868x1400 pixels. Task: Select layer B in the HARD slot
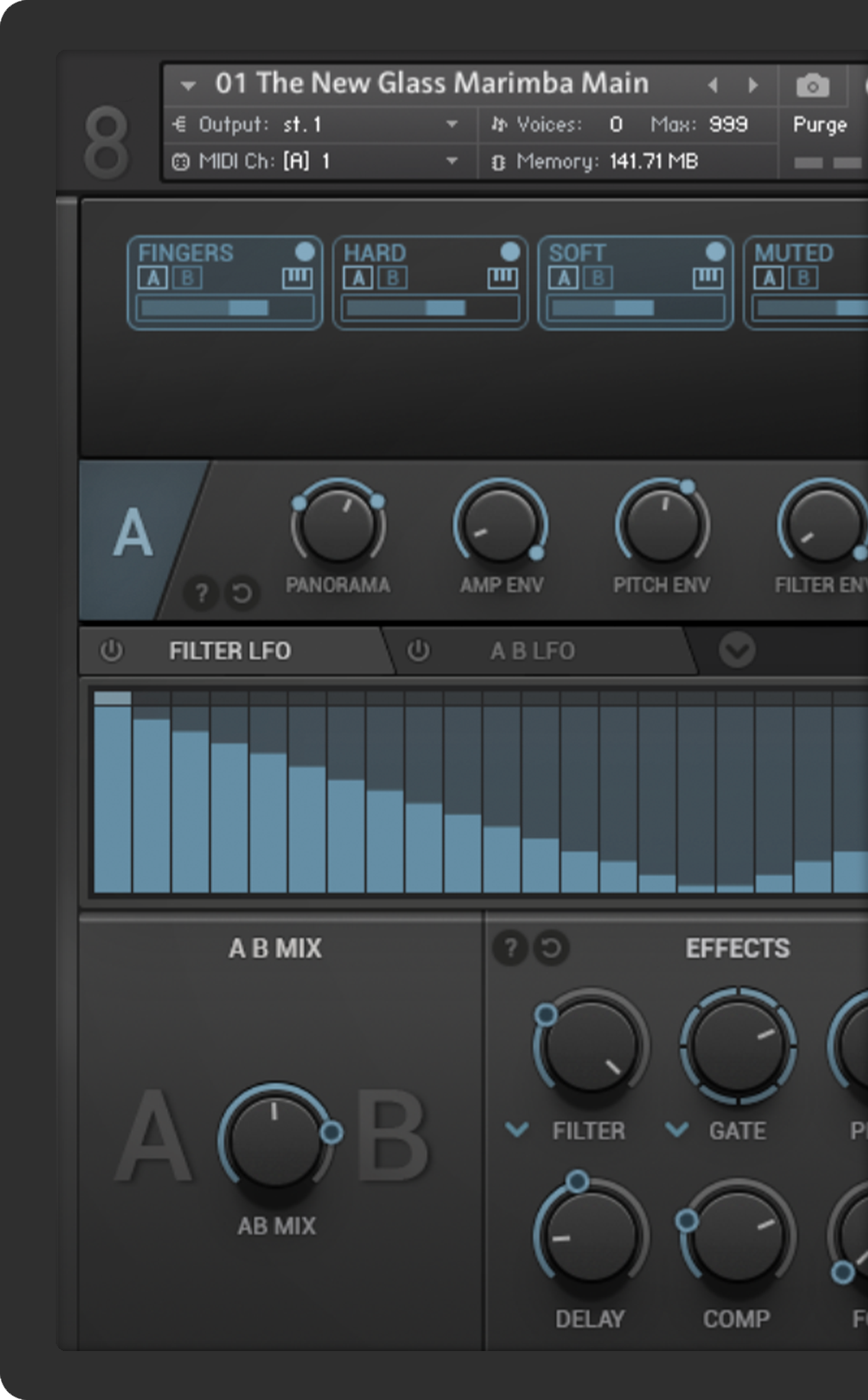pos(392,278)
